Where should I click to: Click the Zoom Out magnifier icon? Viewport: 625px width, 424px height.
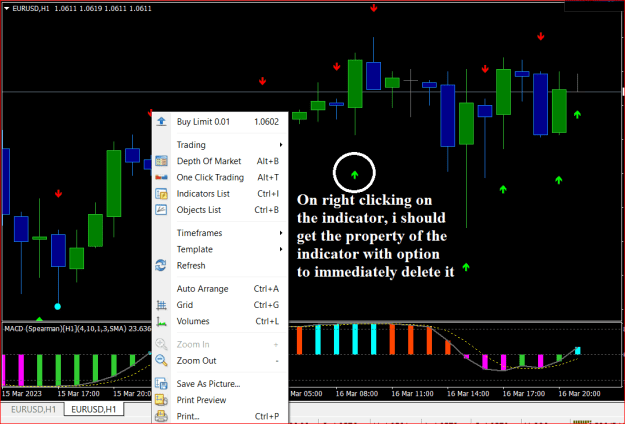click(x=161, y=360)
